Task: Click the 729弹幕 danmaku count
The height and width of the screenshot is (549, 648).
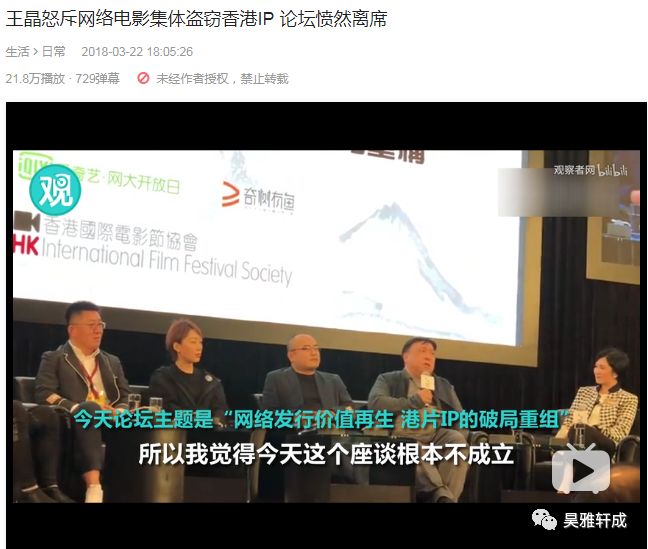Action: 98,78
